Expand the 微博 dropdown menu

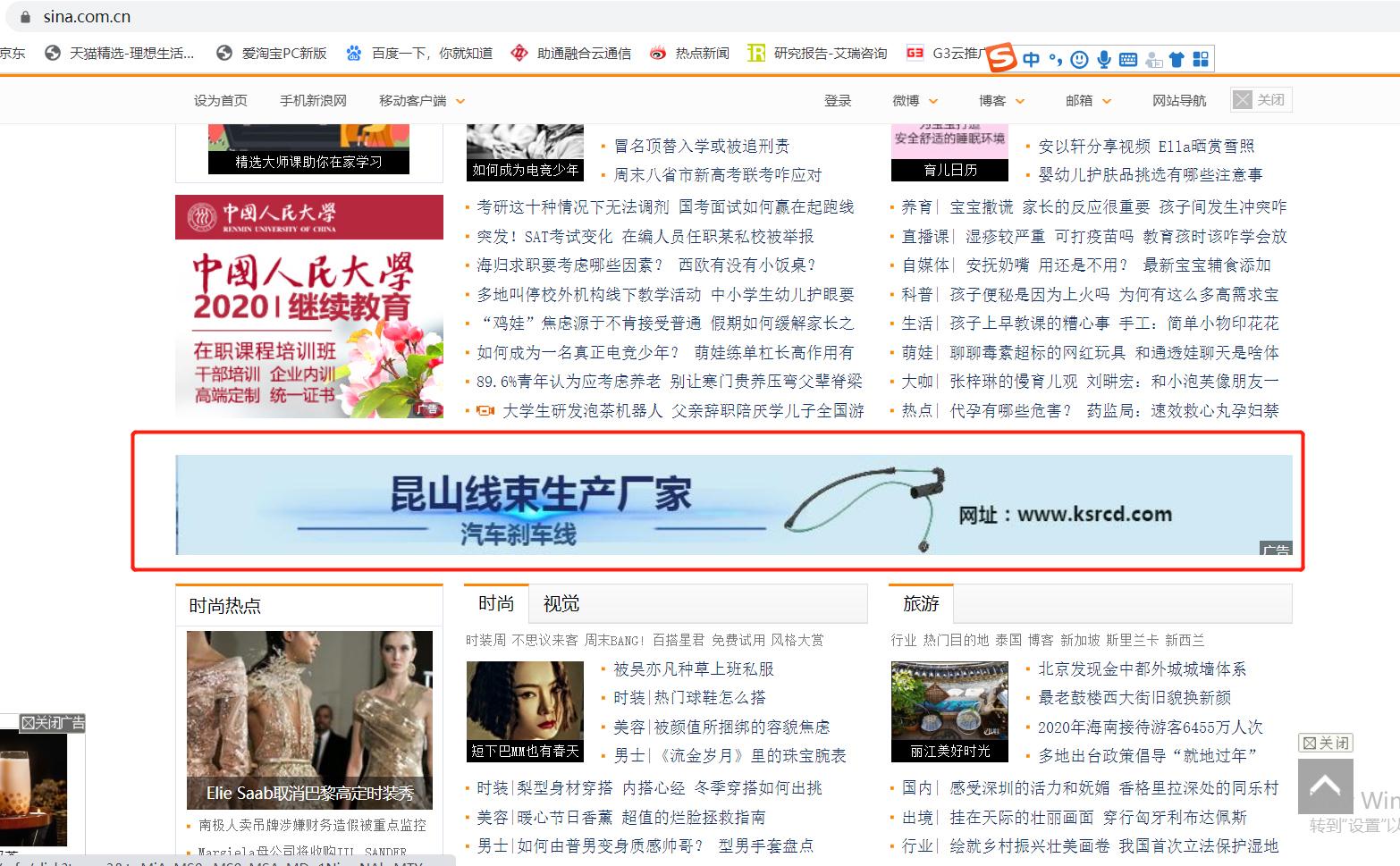pos(915,101)
